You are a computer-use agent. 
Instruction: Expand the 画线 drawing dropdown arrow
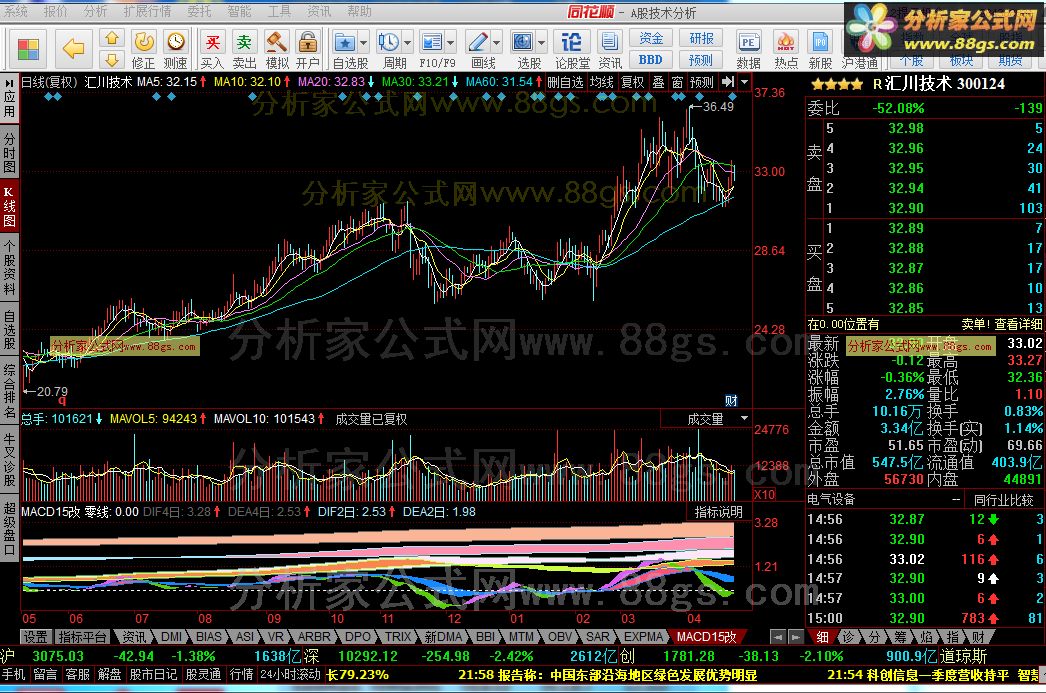496,43
